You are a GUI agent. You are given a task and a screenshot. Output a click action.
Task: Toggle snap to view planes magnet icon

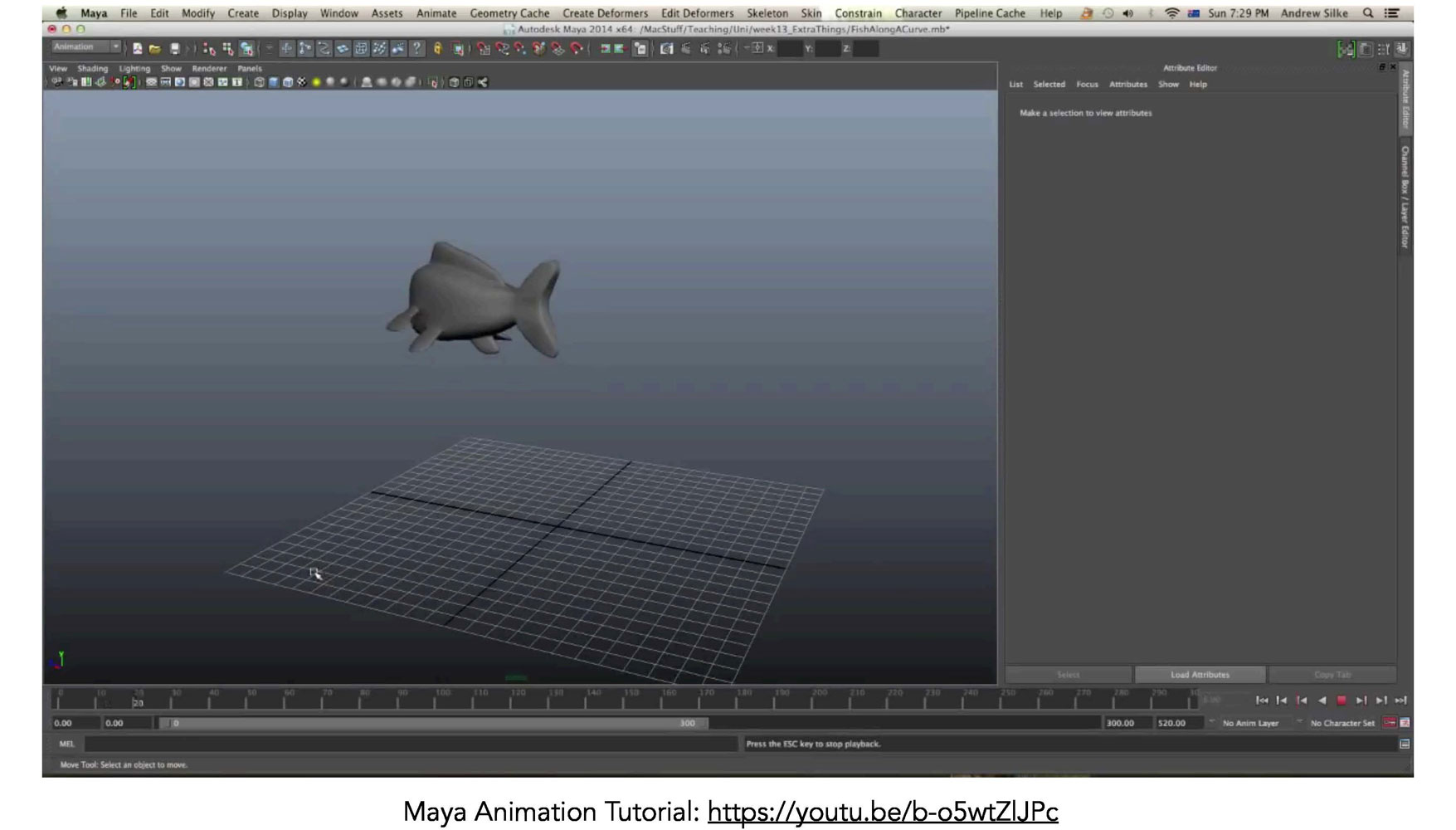point(558,48)
